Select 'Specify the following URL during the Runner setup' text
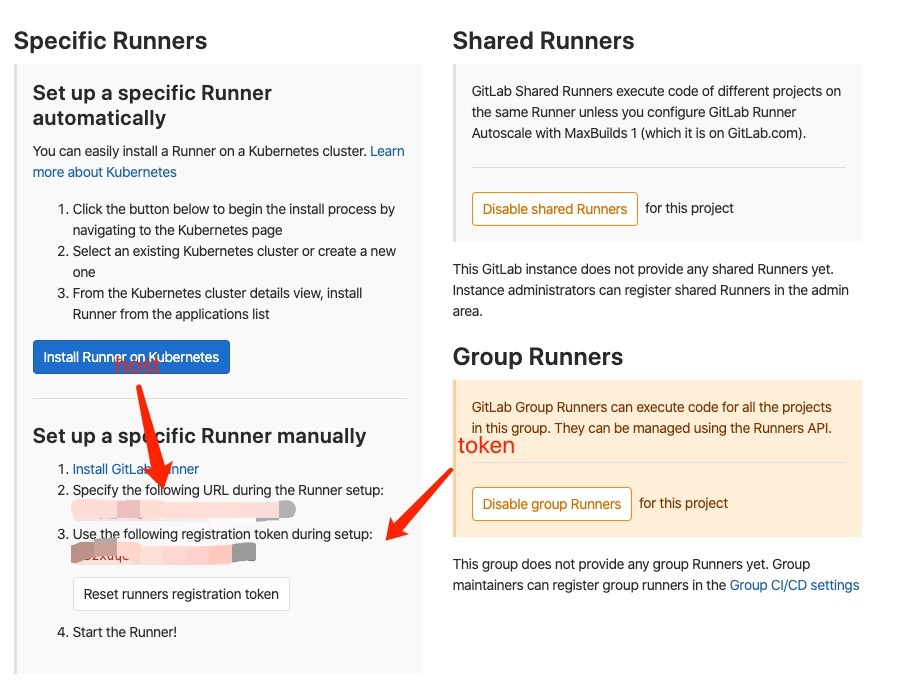The height and width of the screenshot is (680, 923). click(x=228, y=490)
